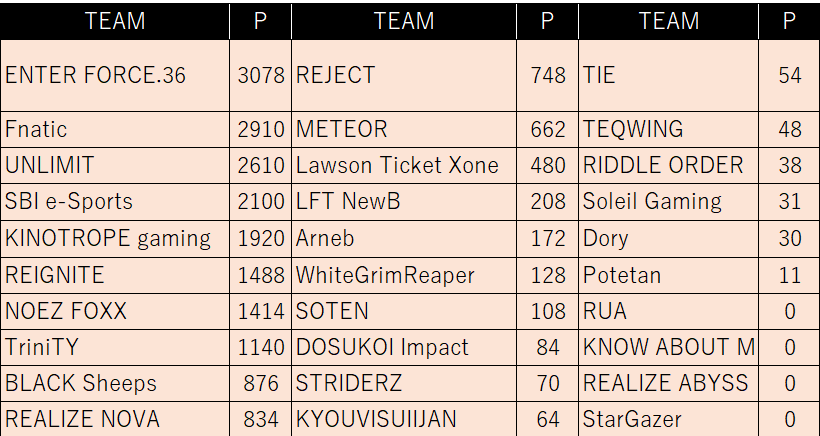Click the DOSUKOI Impact cell

tap(382, 347)
